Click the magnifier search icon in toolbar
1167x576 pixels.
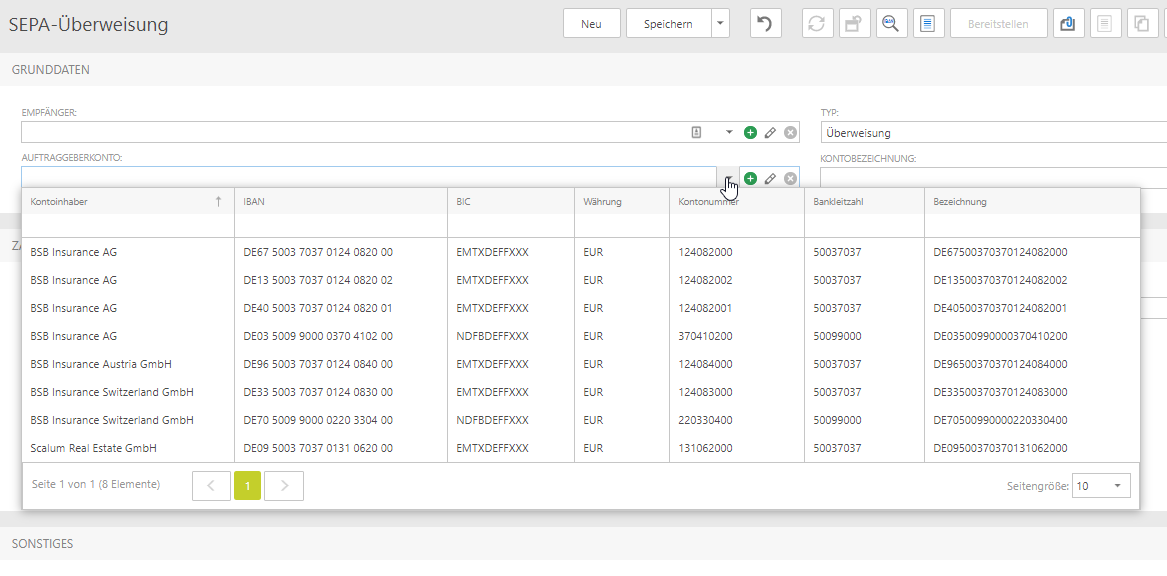pos(891,24)
